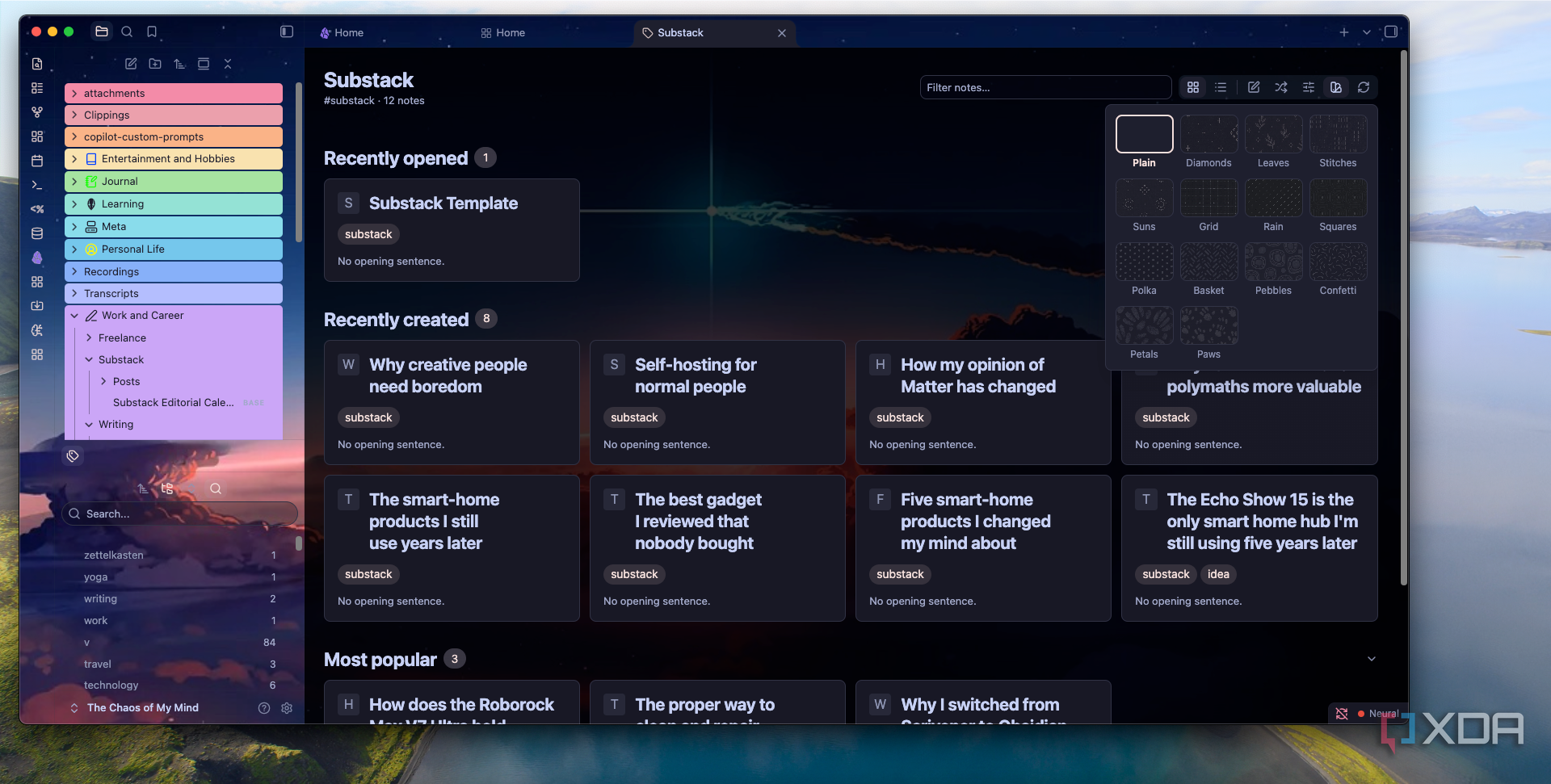Expand the Freelance folder
This screenshot has height=784, width=1551.
[x=89, y=338]
